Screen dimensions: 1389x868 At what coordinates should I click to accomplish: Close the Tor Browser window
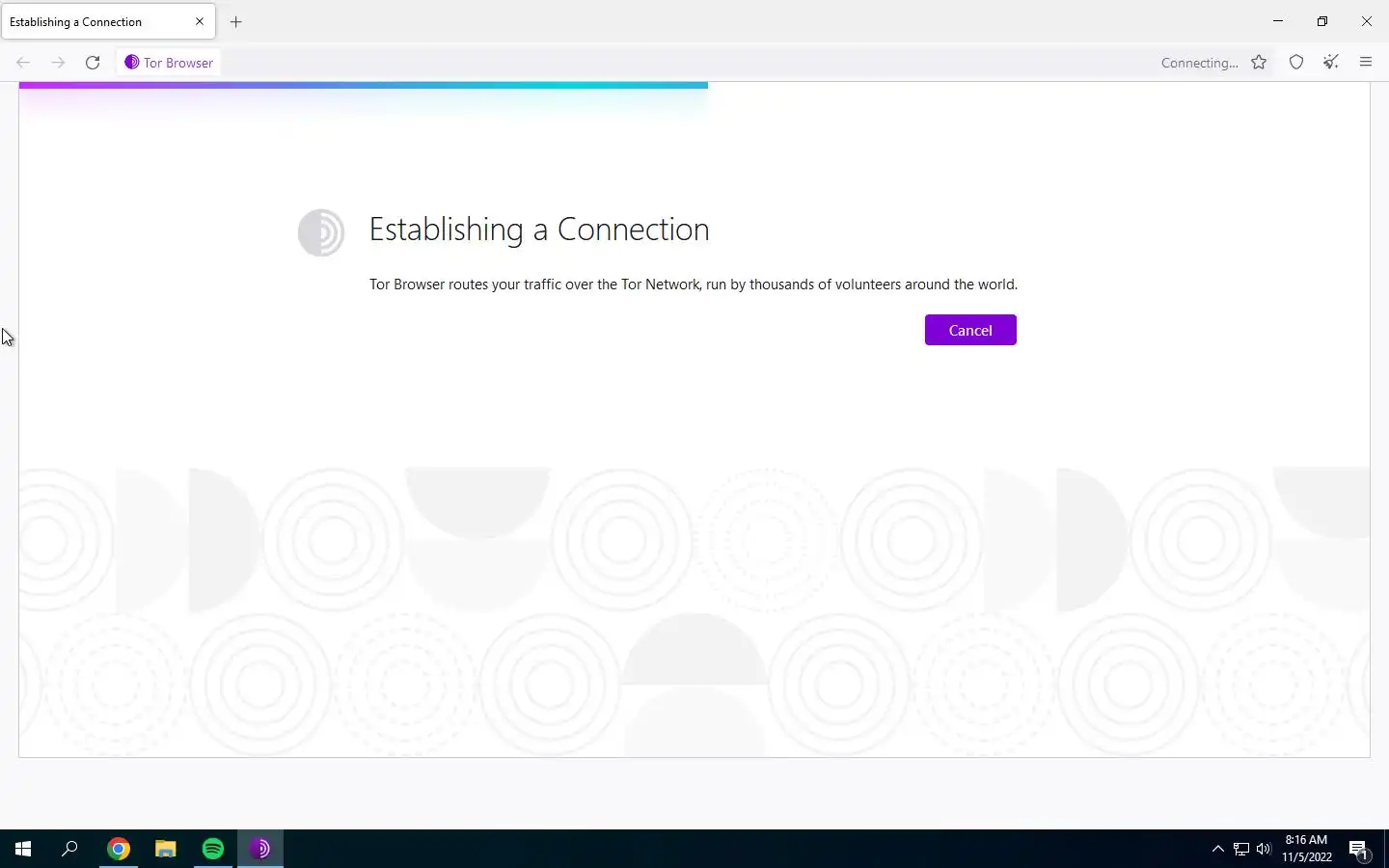1367,21
